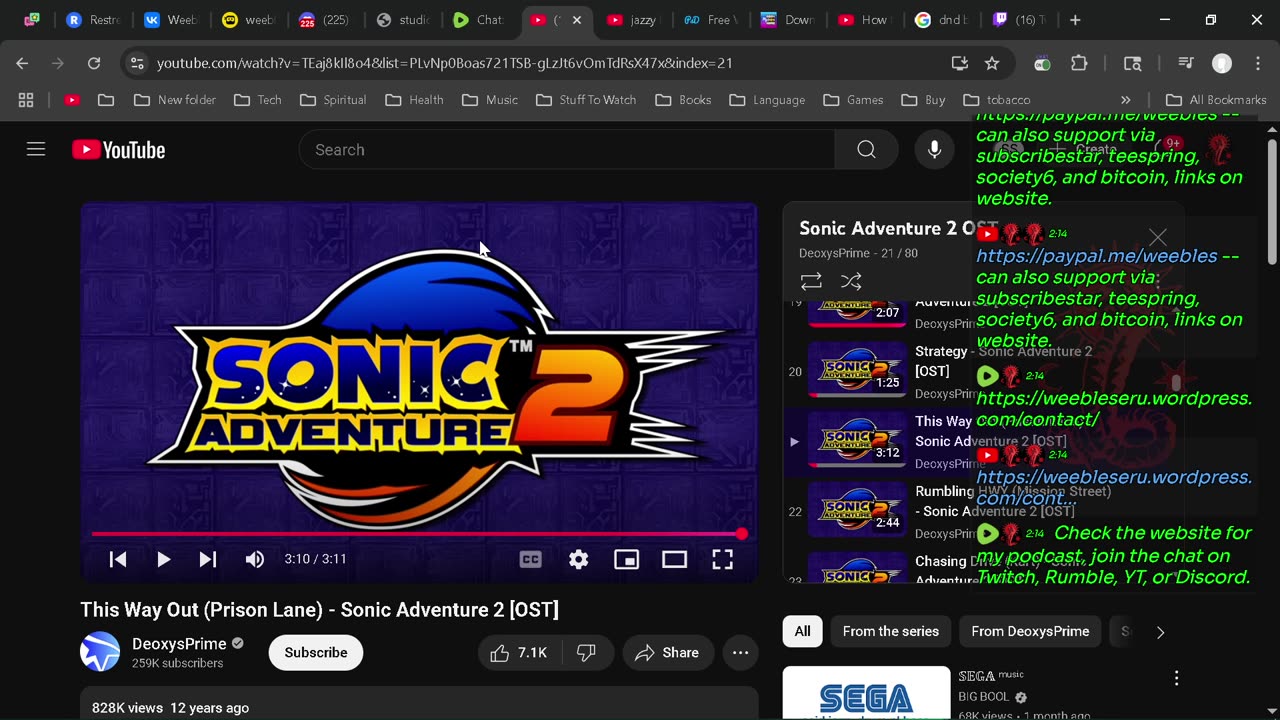Open media controls icon in toolbar
This screenshot has width=1280, height=720.
tap(1186, 63)
